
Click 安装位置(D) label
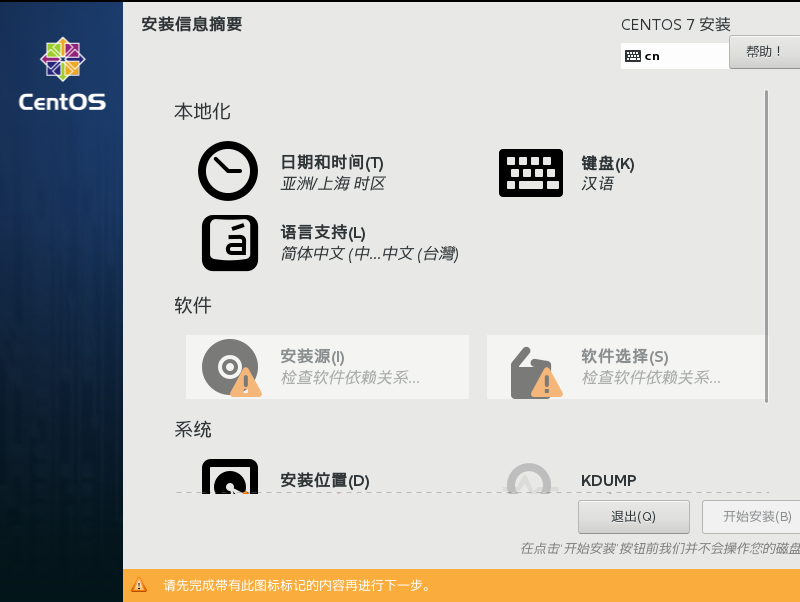click(324, 480)
